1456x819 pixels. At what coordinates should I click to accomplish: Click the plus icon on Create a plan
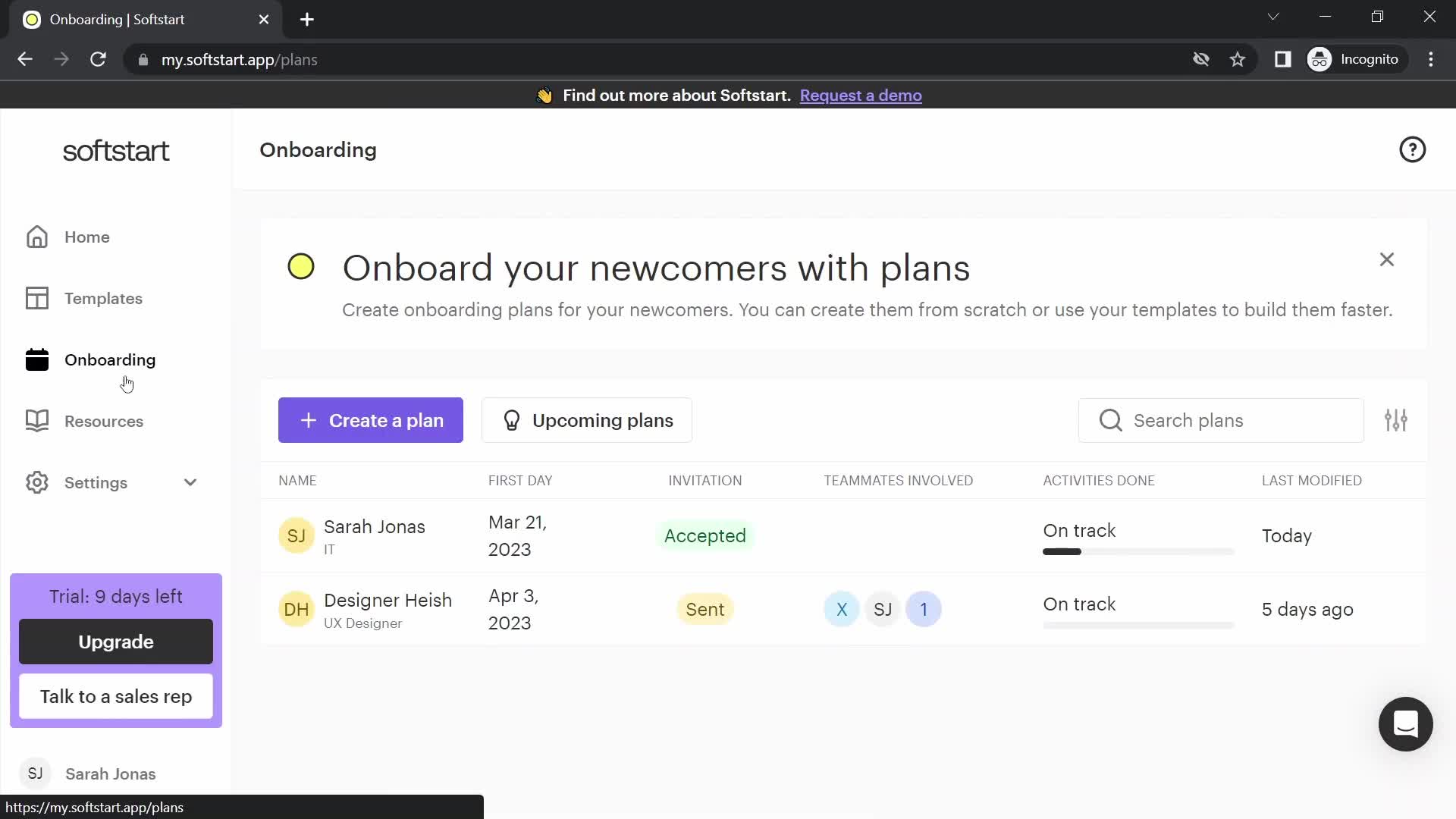(x=309, y=420)
